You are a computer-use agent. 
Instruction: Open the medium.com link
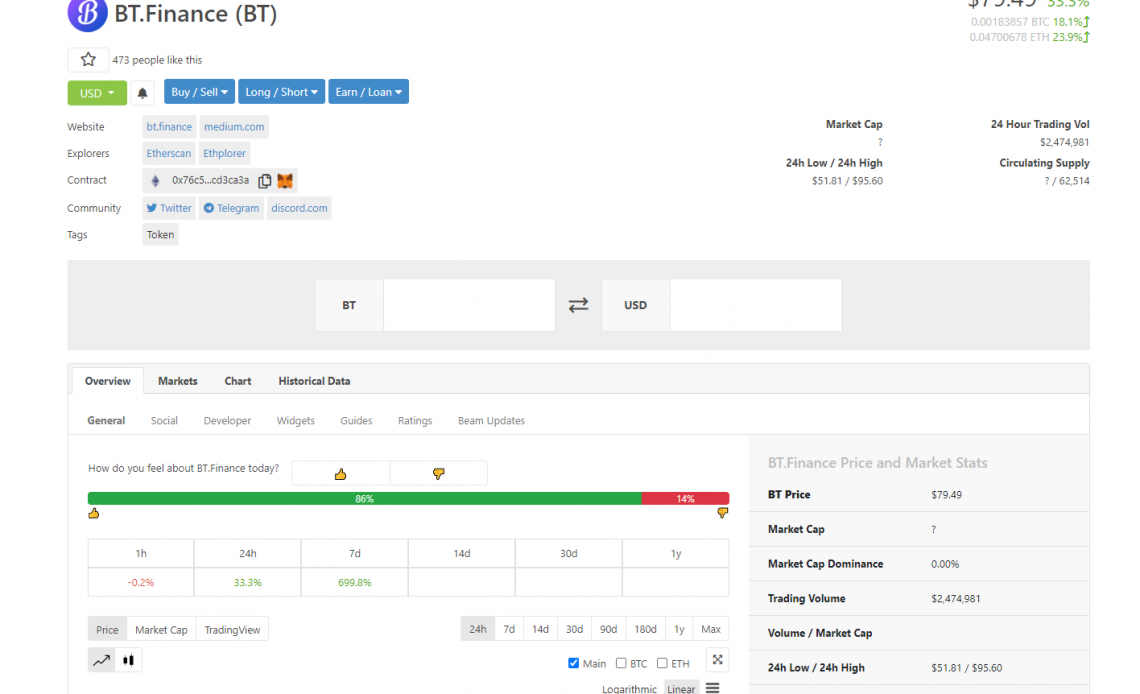point(234,126)
